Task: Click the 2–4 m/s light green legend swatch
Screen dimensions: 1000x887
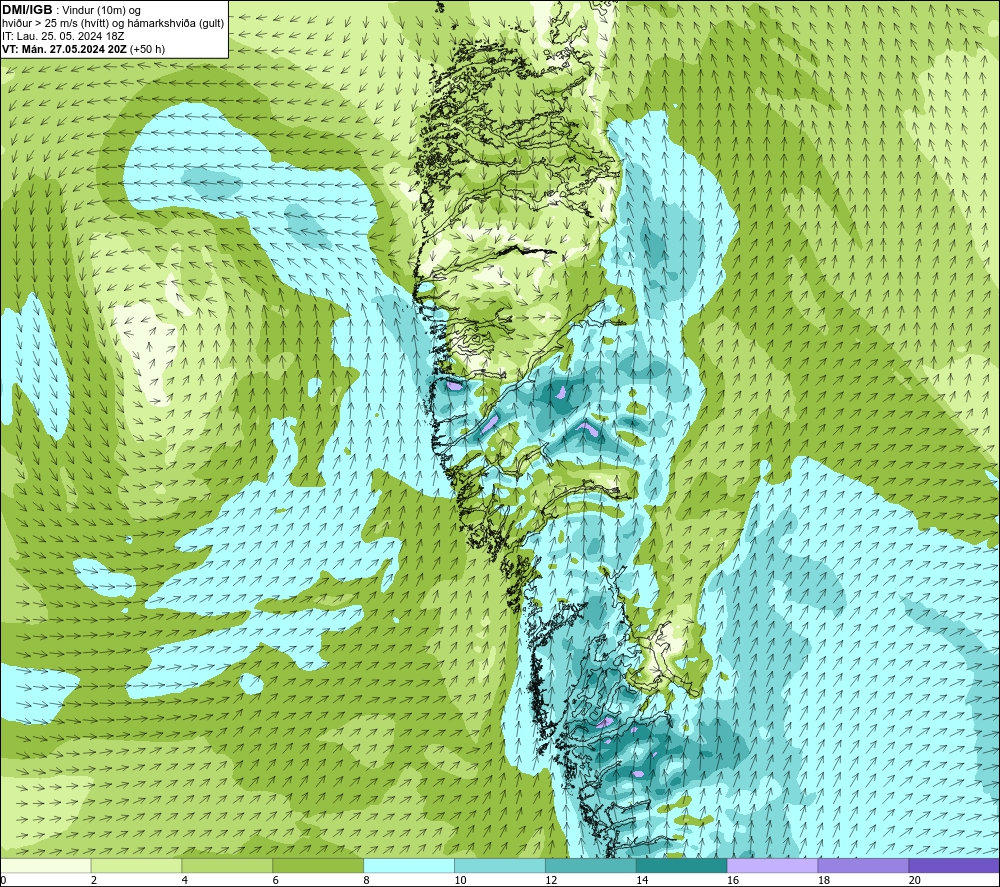Action: click(x=136, y=865)
